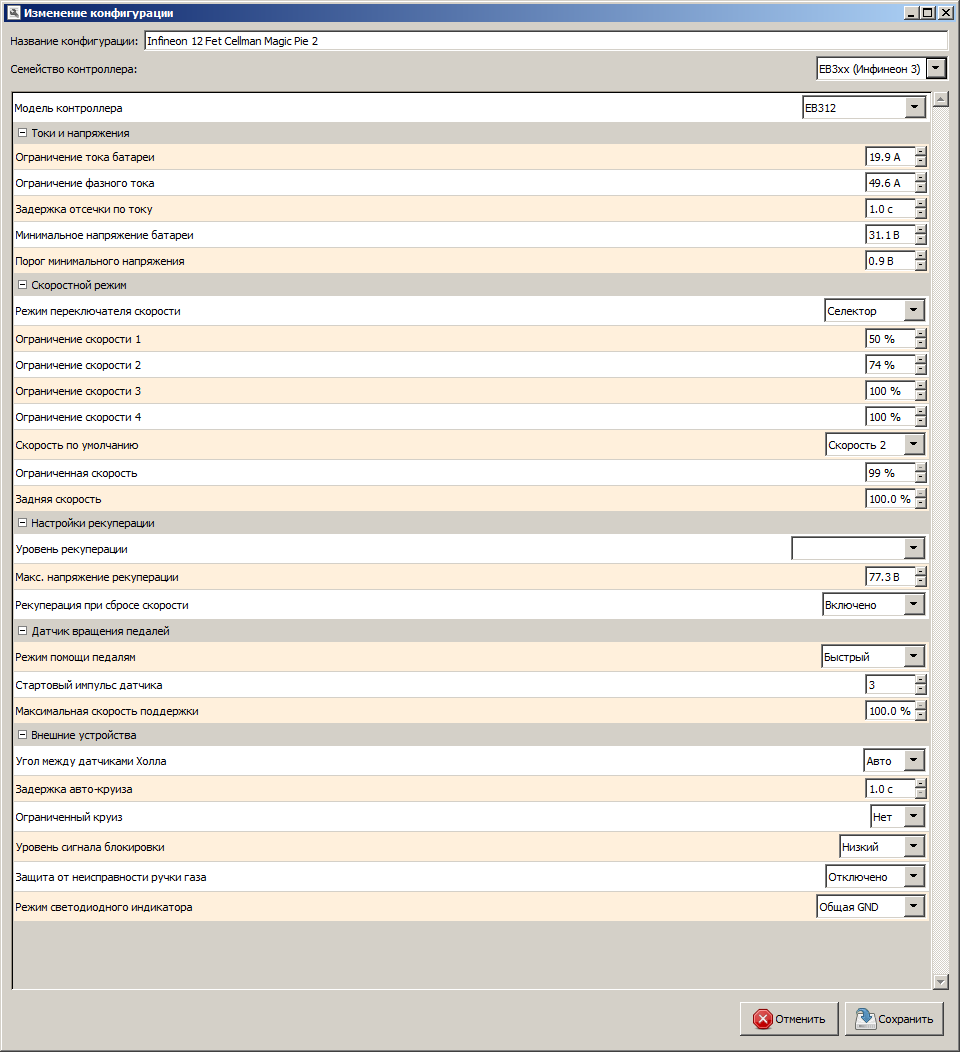Click the window icon in title bar
The image size is (960, 1052).
13,13
